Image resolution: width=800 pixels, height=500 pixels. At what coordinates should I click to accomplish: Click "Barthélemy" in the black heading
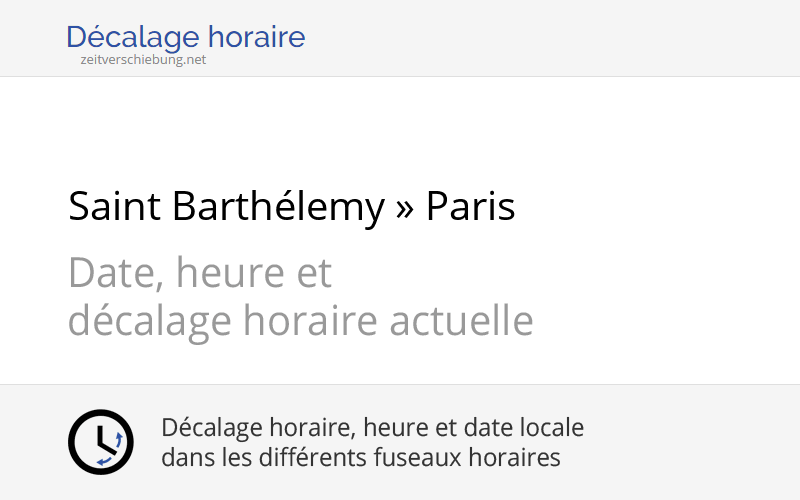(278, 207)
